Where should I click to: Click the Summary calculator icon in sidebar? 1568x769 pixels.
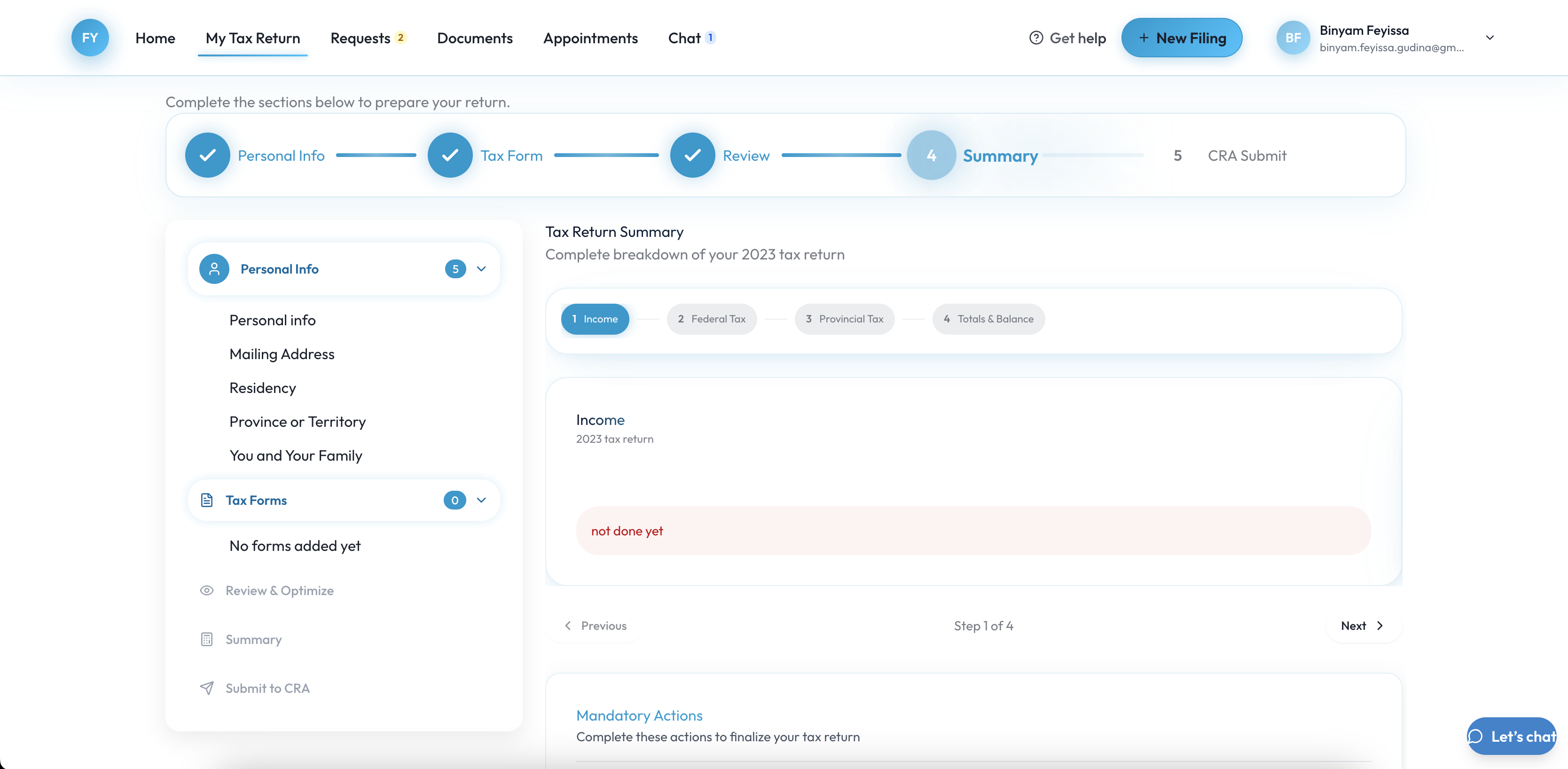[x=207, y=639]
